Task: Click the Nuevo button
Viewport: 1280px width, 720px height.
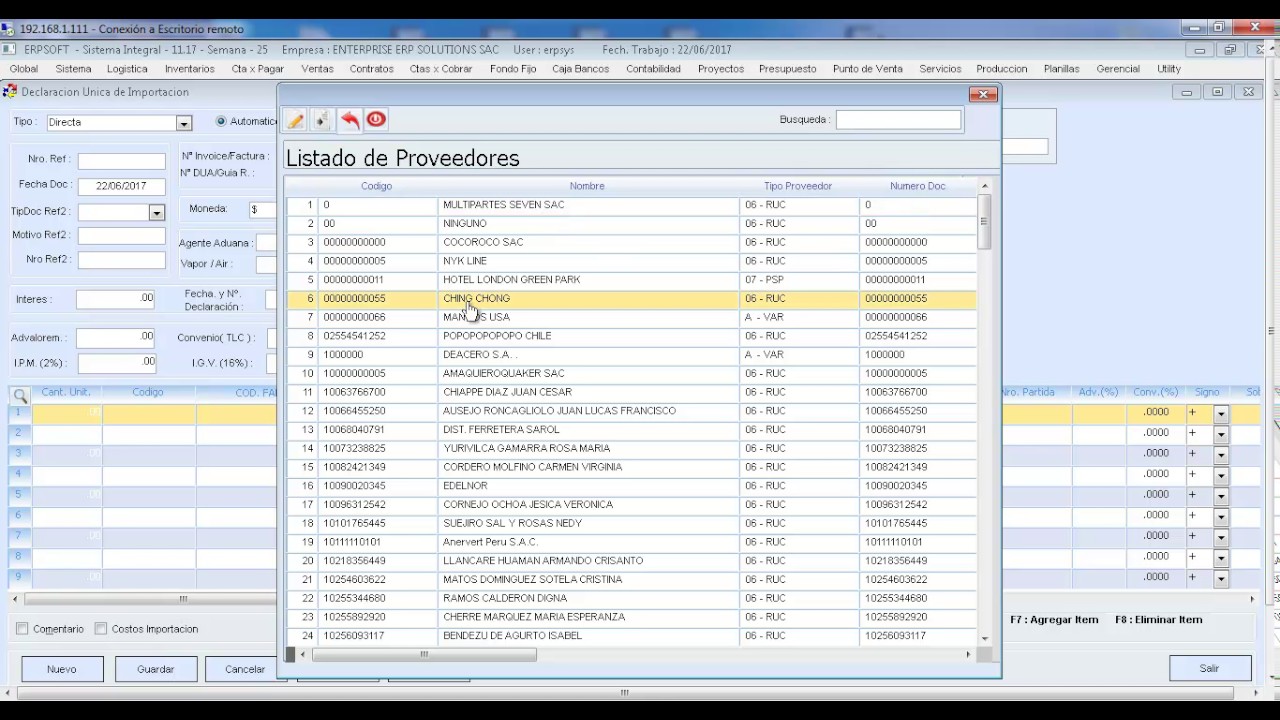Action: 62,669
